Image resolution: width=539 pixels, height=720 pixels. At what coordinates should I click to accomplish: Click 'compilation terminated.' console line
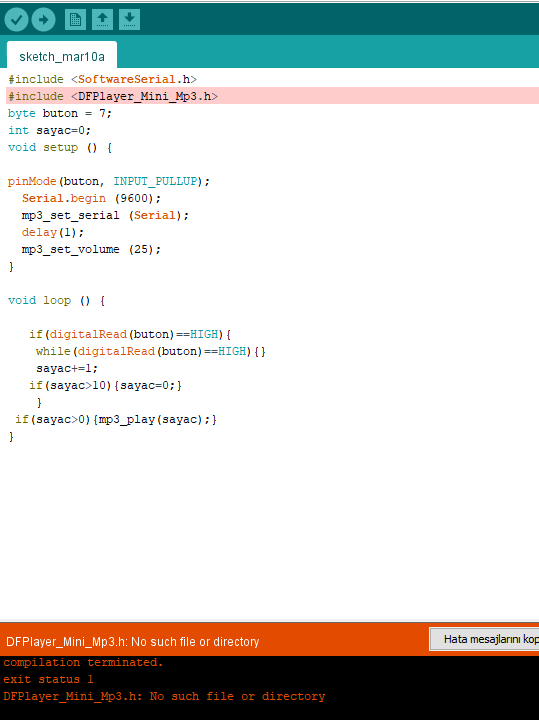tap(83, 662)
